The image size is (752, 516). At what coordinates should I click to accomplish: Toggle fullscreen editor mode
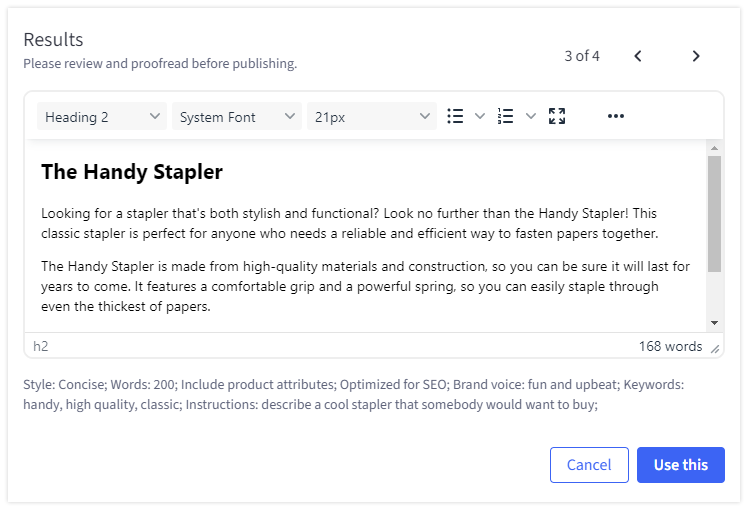tap(557, 117)
